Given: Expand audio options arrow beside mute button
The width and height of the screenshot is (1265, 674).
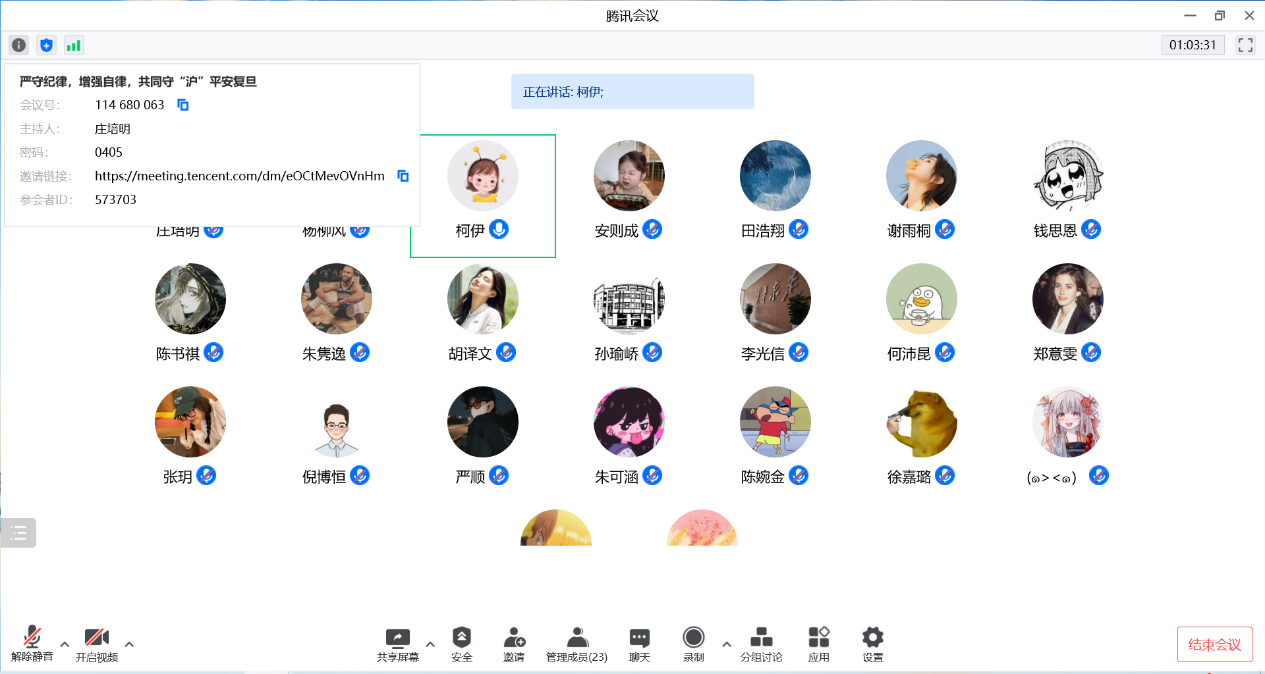Looking at the screenshot, I should 65,644.
